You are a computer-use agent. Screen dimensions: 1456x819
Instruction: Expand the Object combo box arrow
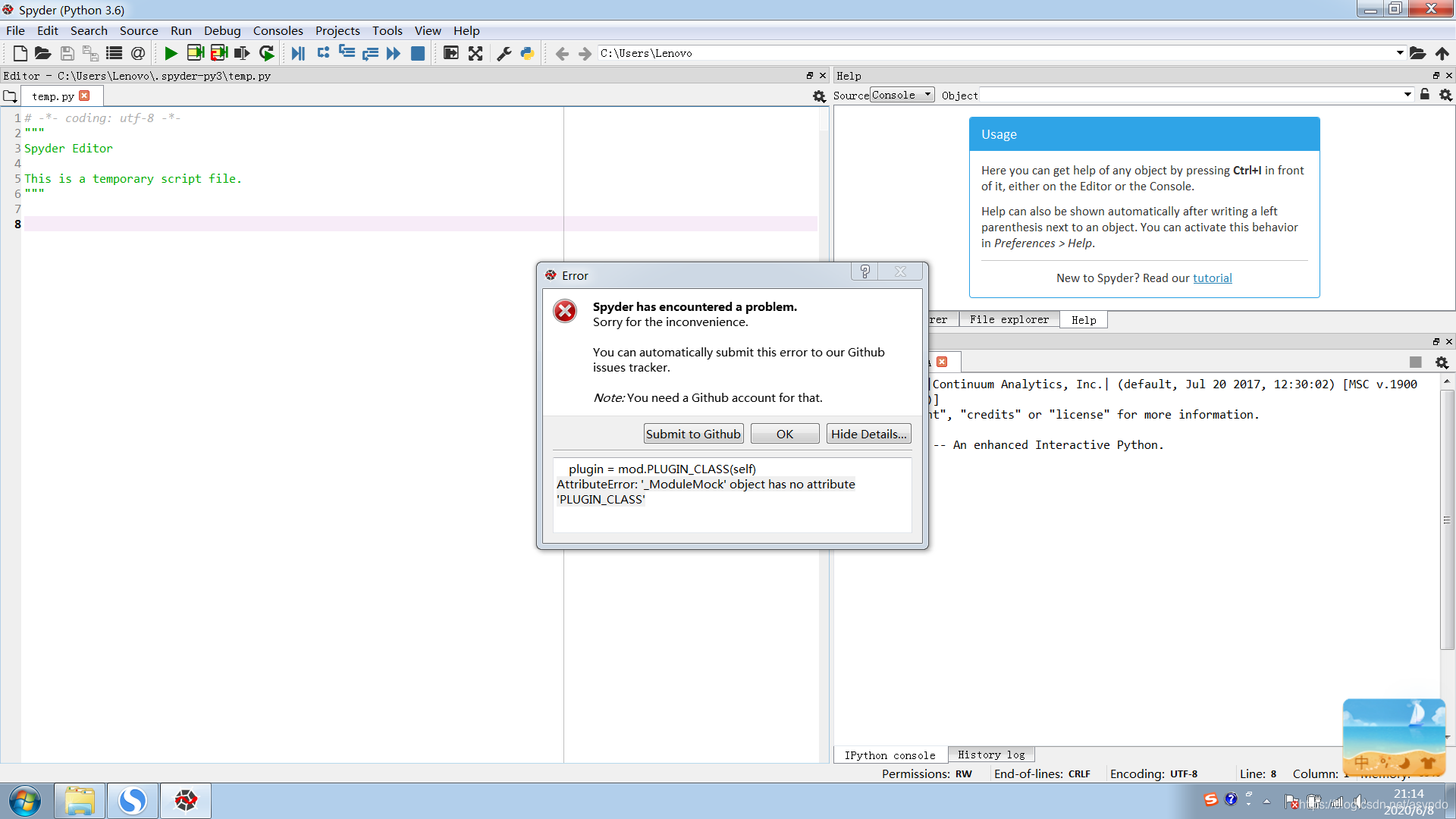(x=1407, y=95)
